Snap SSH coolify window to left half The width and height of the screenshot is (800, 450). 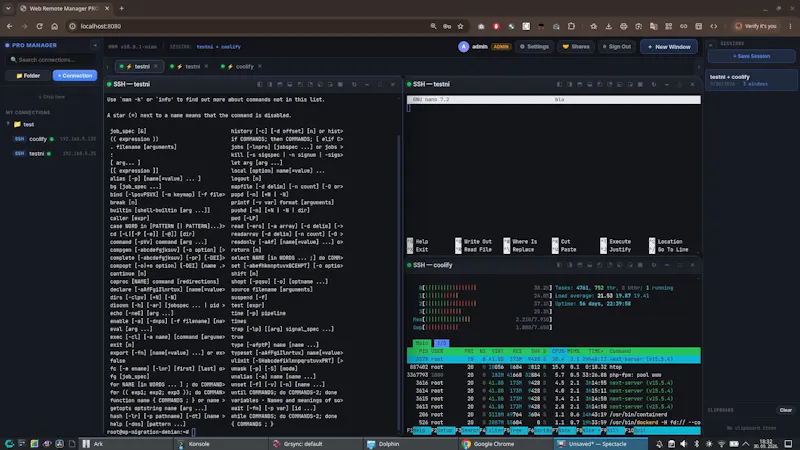click(x=559, y=265)
